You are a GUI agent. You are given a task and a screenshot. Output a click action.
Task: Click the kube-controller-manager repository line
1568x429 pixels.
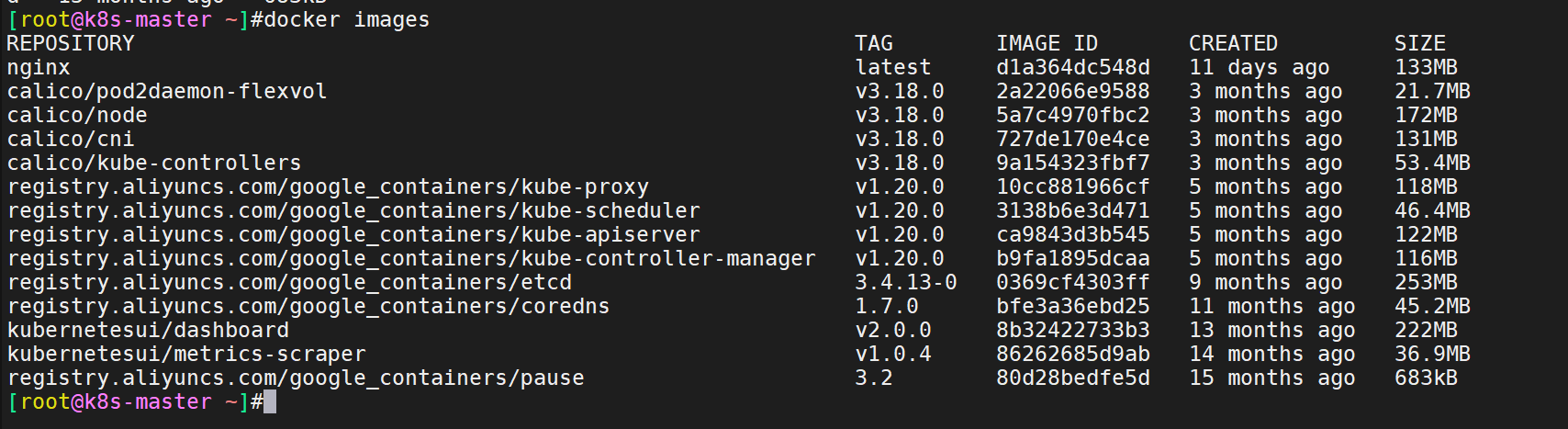(x=411, y=259)
